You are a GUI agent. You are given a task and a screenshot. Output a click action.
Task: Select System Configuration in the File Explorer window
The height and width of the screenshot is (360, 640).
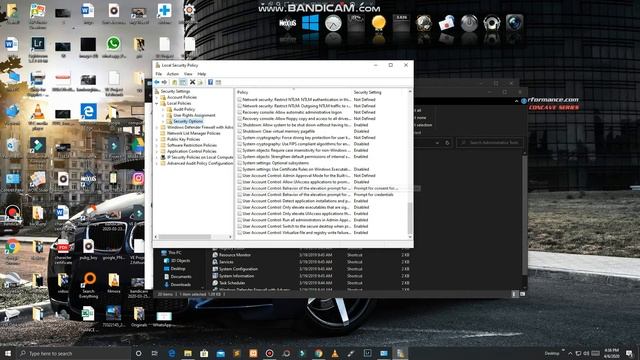click(x=238, y=269)
